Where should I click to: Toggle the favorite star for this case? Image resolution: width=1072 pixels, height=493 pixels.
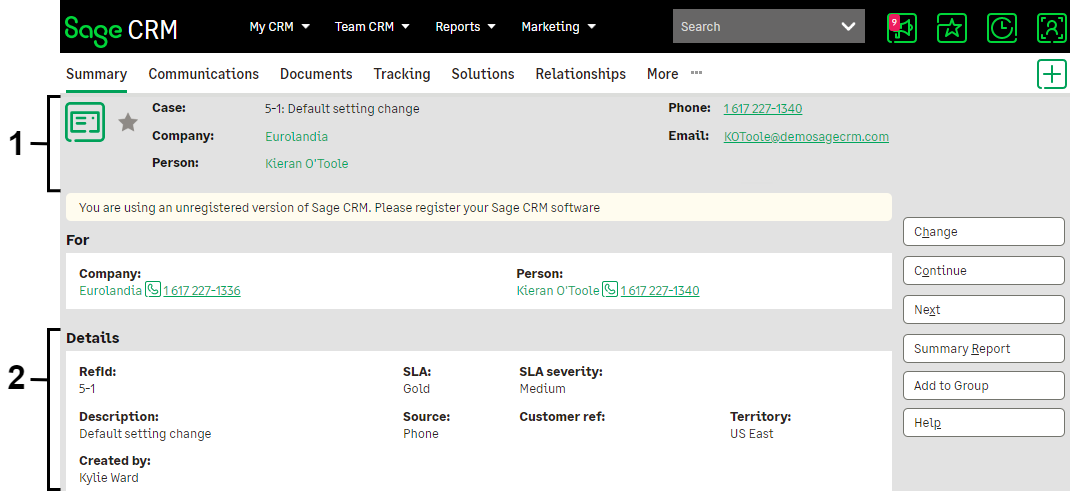tap(128, 122)
